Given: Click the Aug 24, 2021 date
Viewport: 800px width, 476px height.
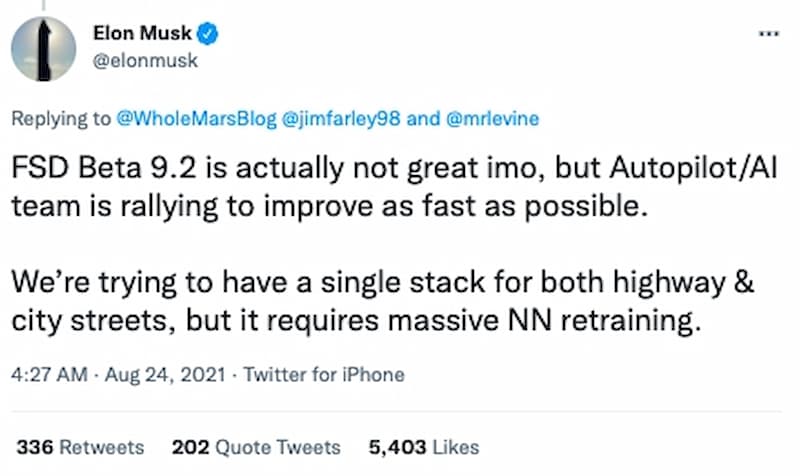Looking at the screenshot, I should (x=142, y=375).
